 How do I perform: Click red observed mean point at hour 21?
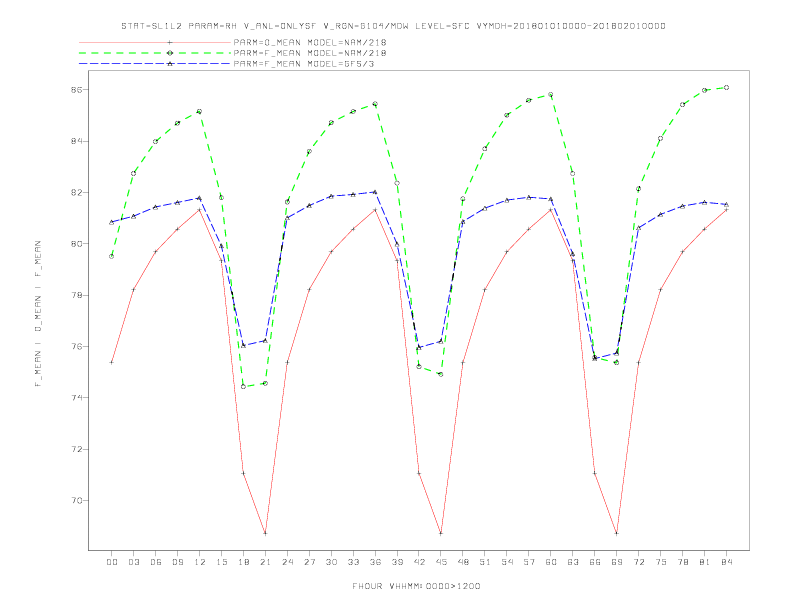265,533
